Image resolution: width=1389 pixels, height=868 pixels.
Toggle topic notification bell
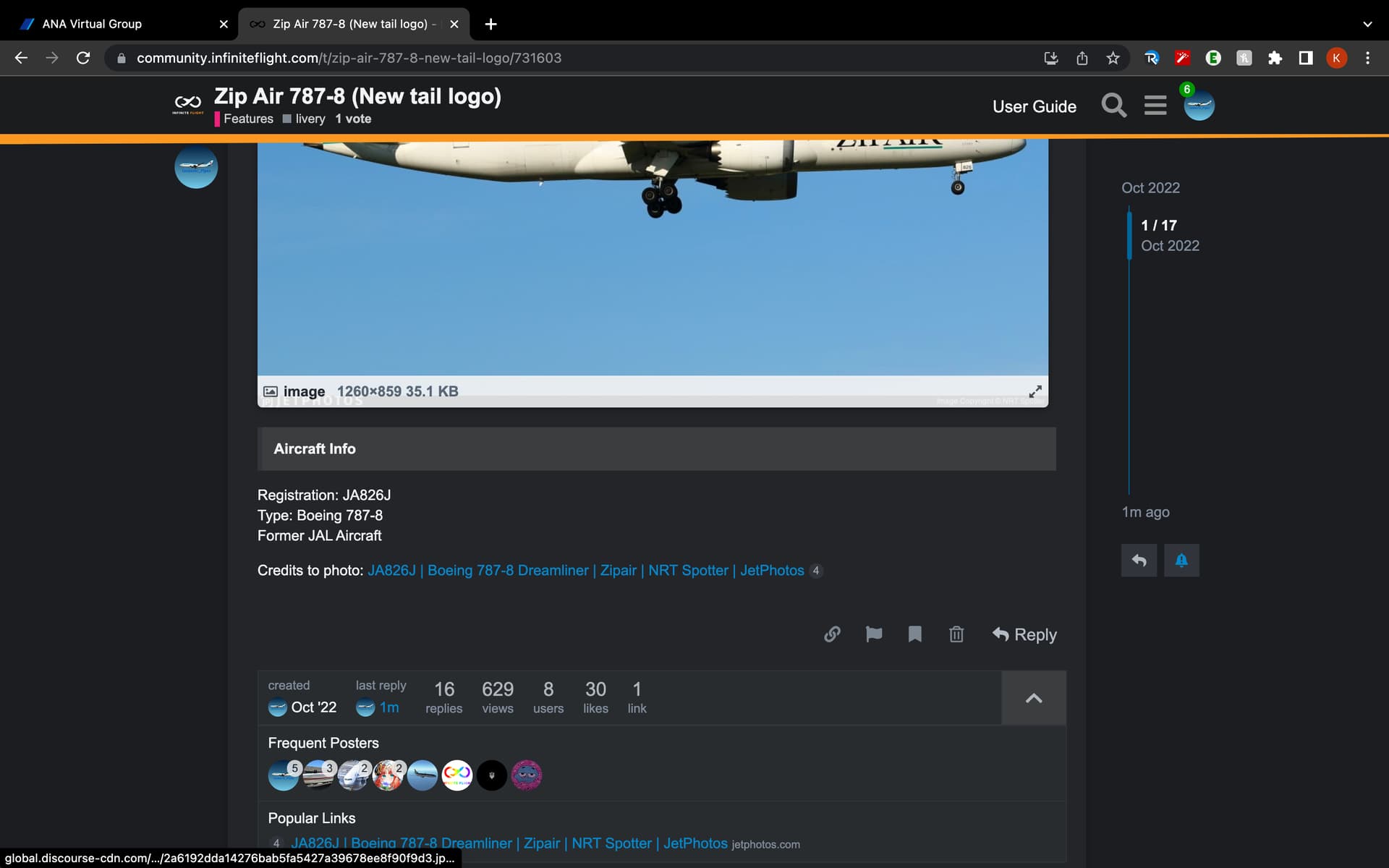click(x=1181, y=561)
